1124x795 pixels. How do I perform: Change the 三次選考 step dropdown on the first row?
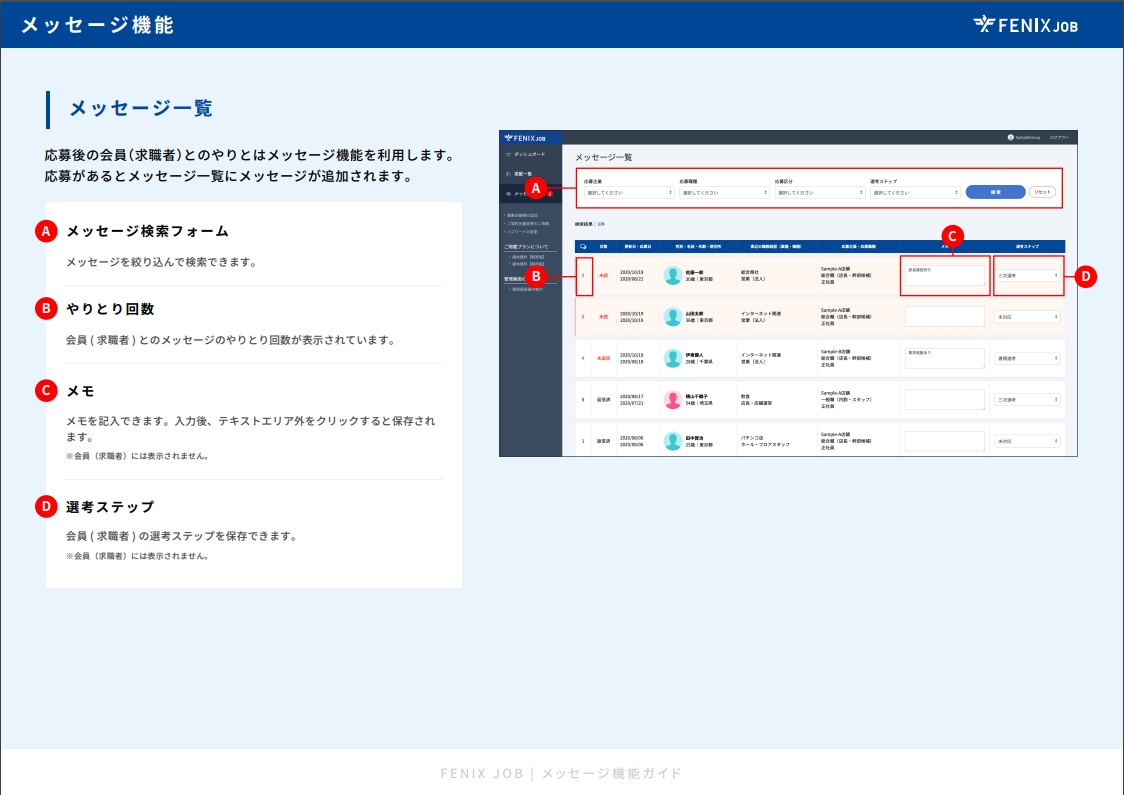1029,276
